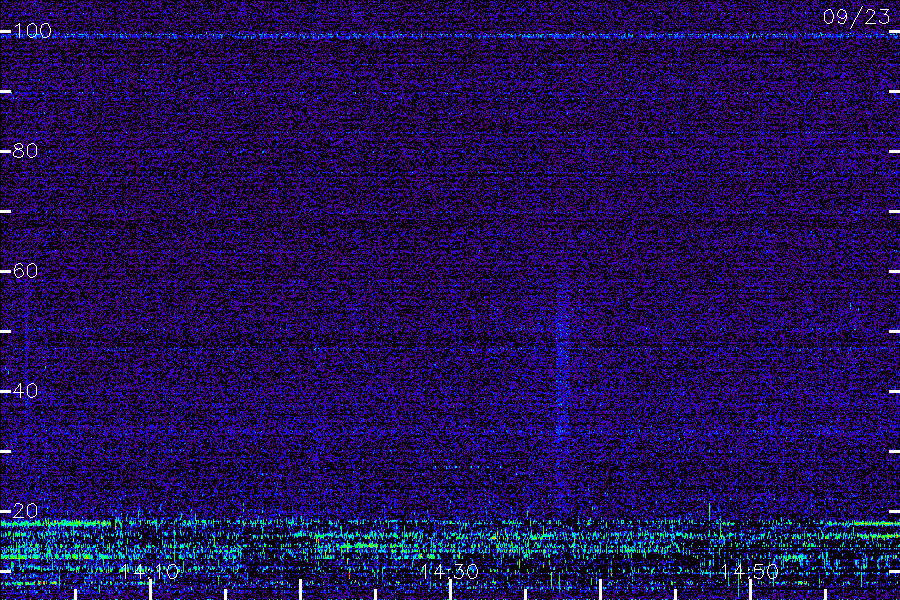Viewport: 900px width, 600px height.
Task: Click the 09/23 date label
Action: tap(856, 17)
